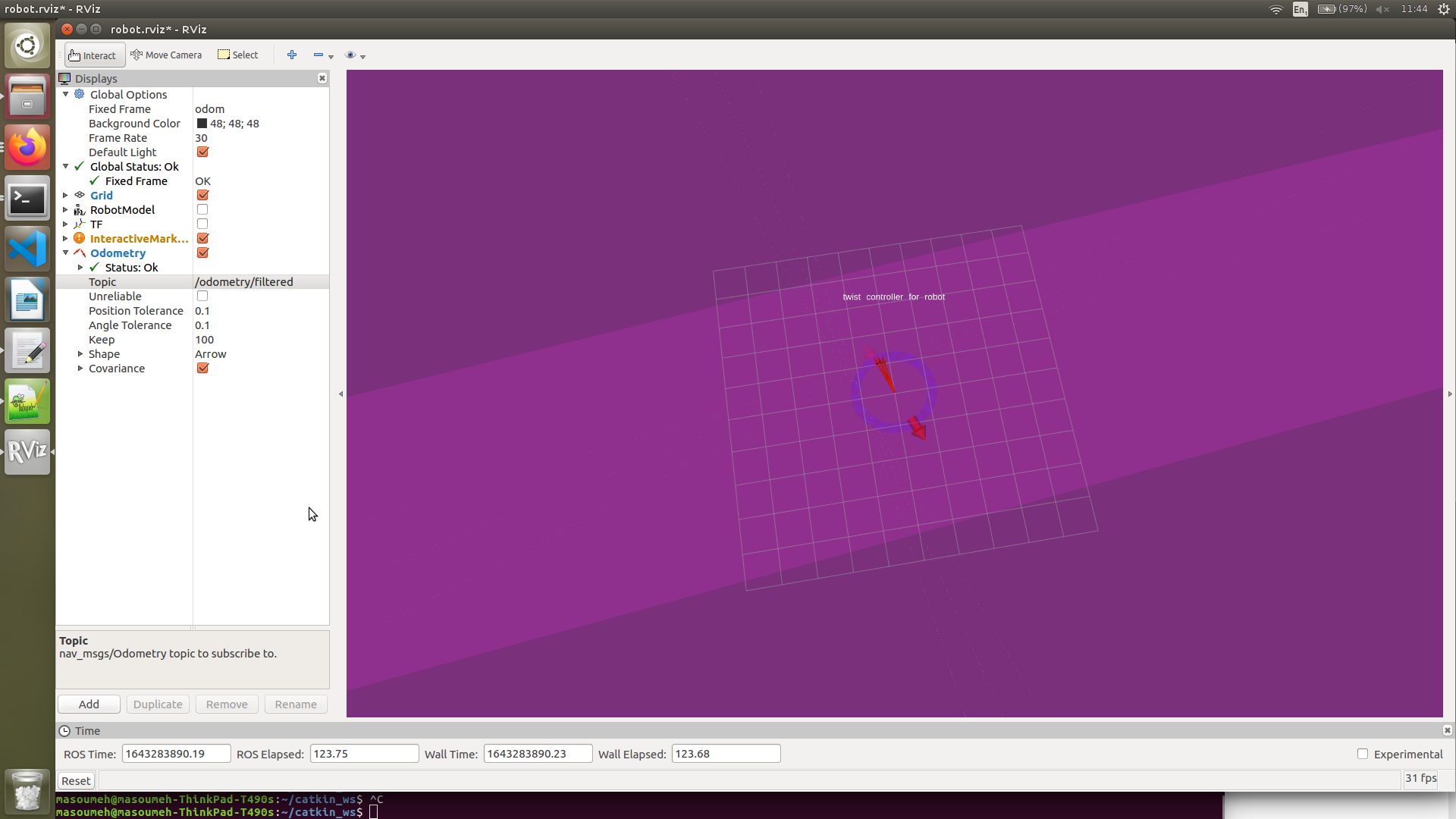Collapse the Odometry display
The height and width of the screenshot is (819, 1456).
(x=66, y=253)
